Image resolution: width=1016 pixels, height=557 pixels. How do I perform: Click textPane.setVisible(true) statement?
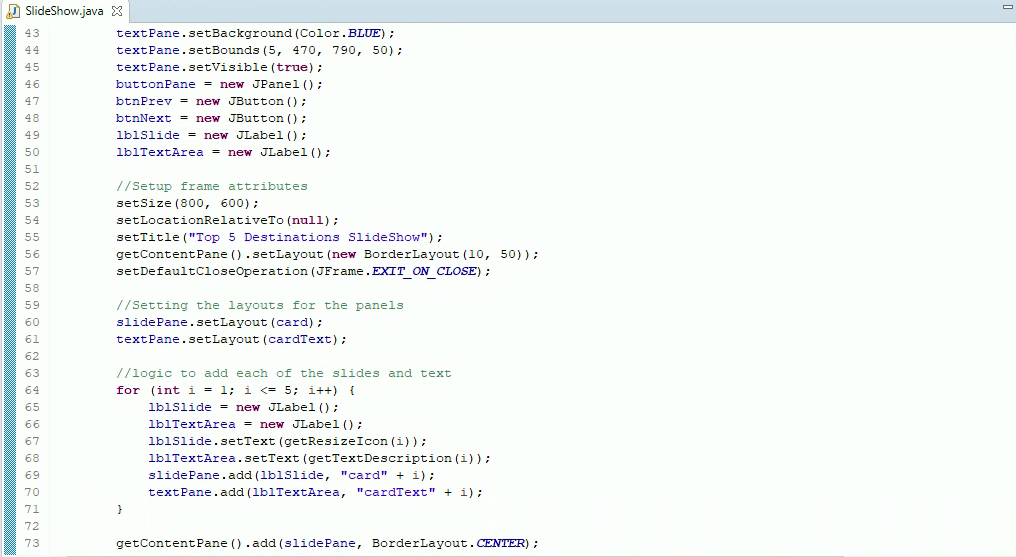tap(219, 67)
